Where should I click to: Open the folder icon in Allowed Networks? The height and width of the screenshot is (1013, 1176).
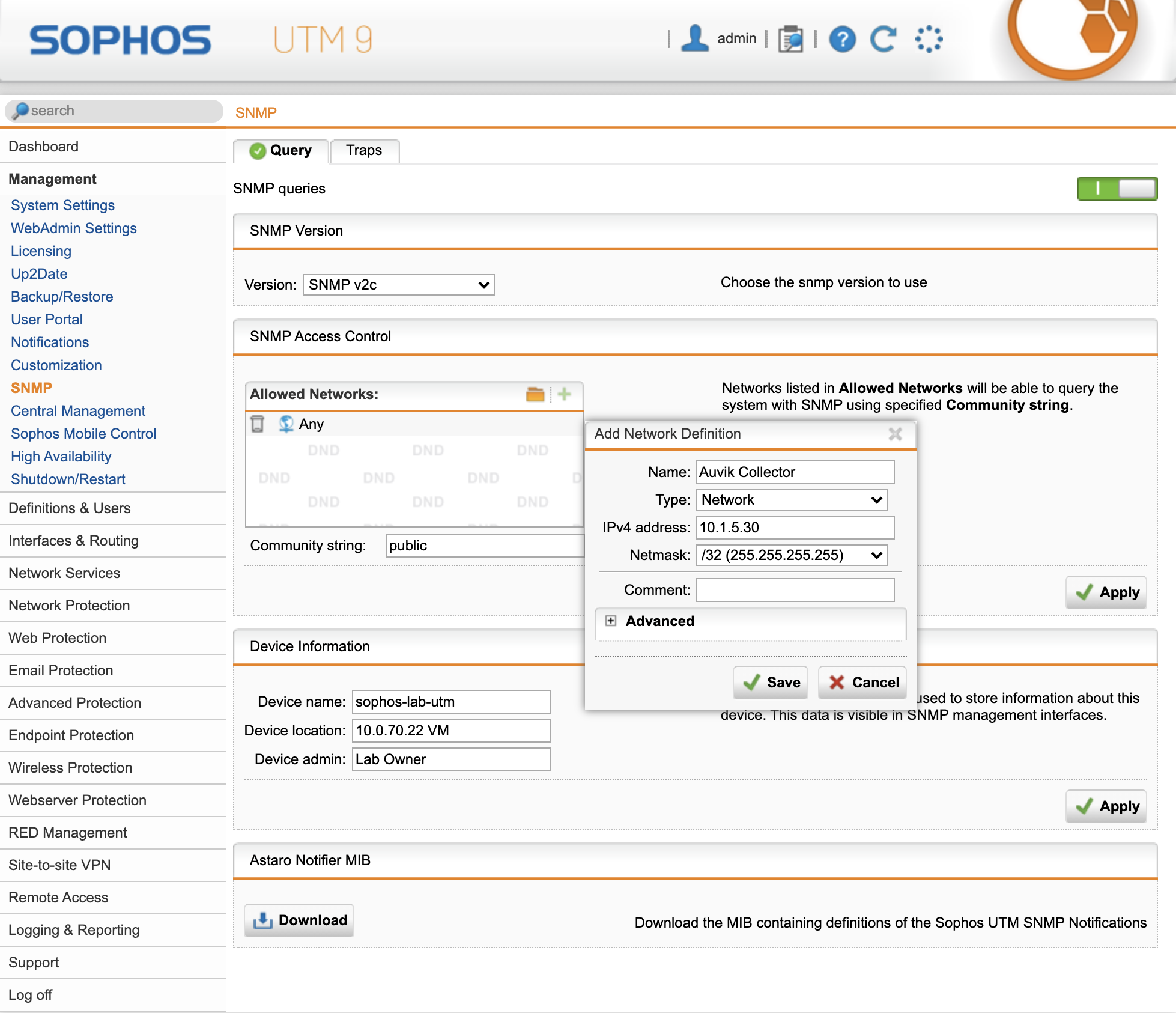point(535,394)
